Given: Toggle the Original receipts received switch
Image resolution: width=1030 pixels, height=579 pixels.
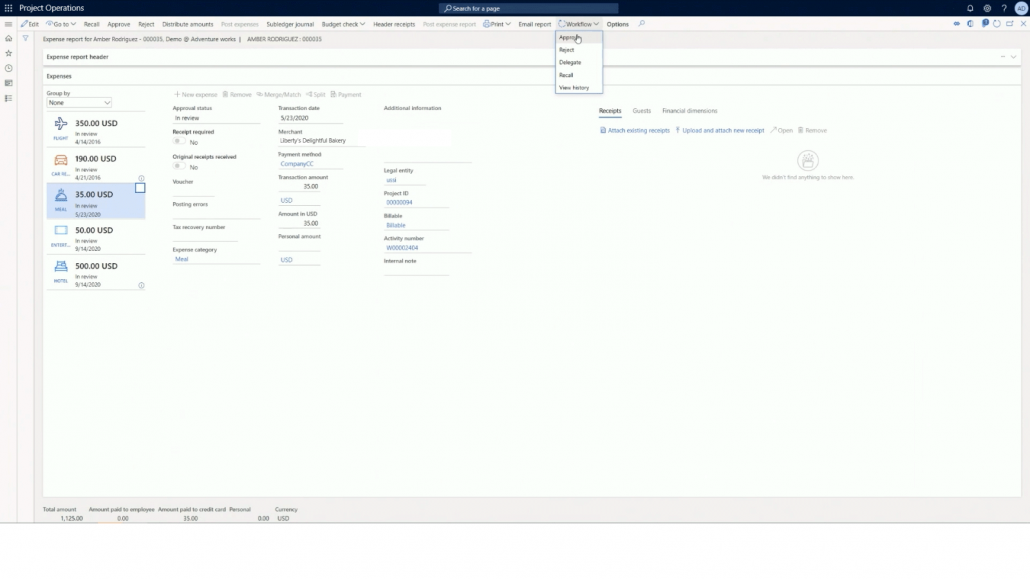Looking at the screenshot, I should (178, 166).
